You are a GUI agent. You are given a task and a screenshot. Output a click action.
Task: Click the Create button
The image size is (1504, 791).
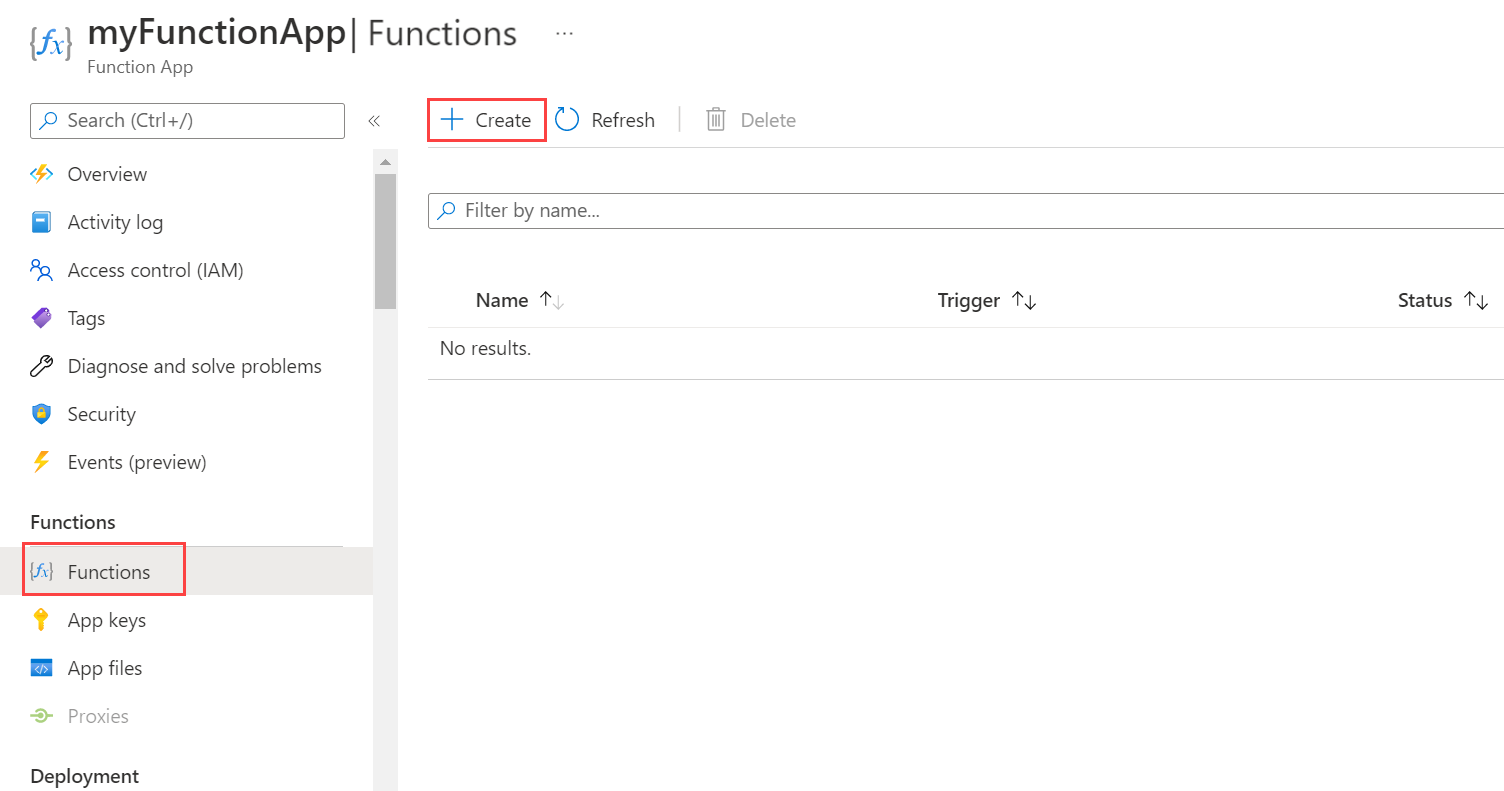click(487, 120)
